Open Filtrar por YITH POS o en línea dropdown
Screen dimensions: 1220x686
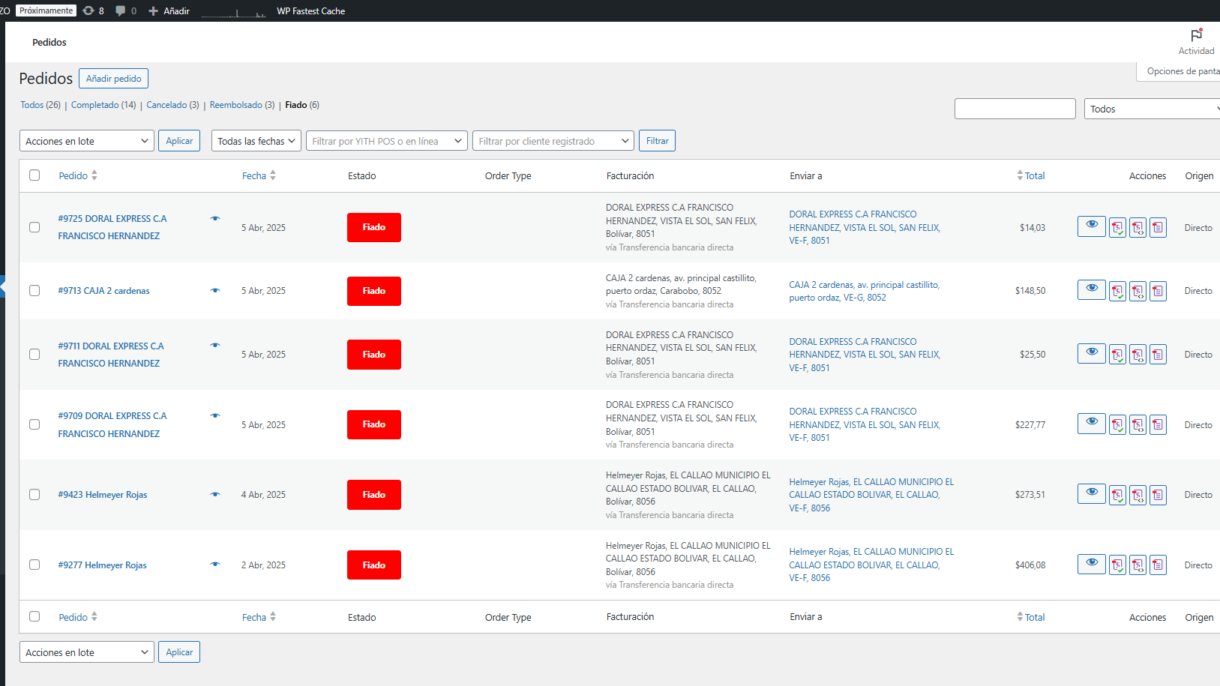click(x=387, y=141)
